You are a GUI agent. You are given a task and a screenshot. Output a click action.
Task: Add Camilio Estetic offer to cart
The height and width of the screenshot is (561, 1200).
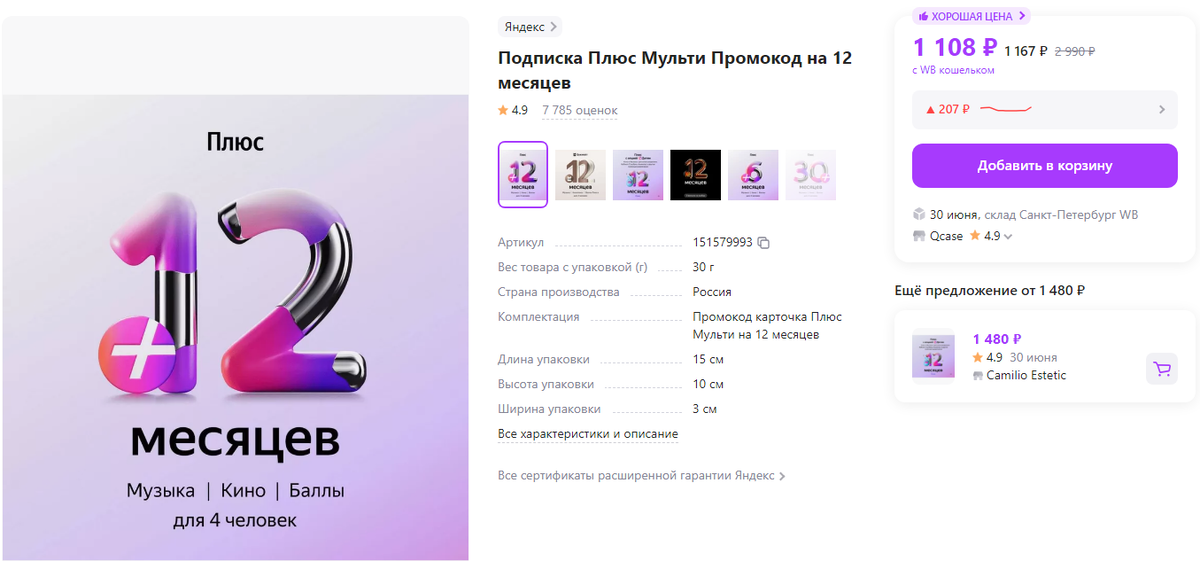tap(1162, 369)
